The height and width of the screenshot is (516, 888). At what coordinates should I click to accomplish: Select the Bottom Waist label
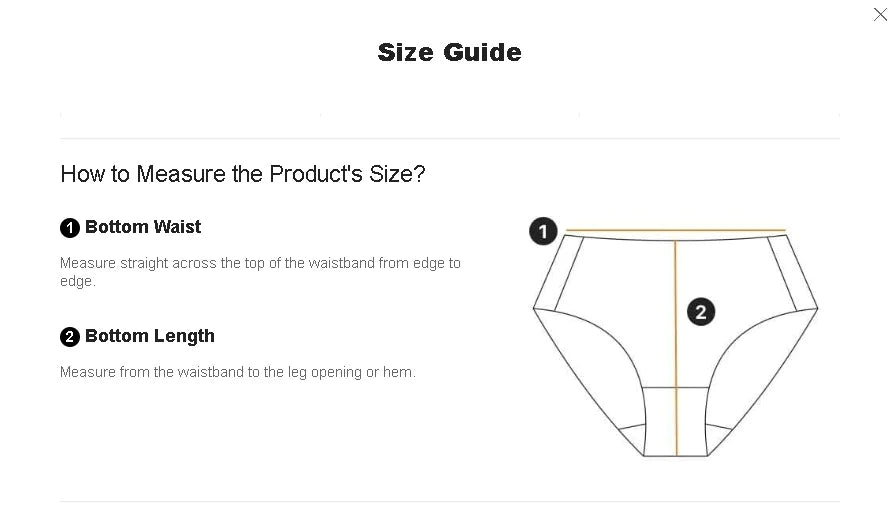143,227
